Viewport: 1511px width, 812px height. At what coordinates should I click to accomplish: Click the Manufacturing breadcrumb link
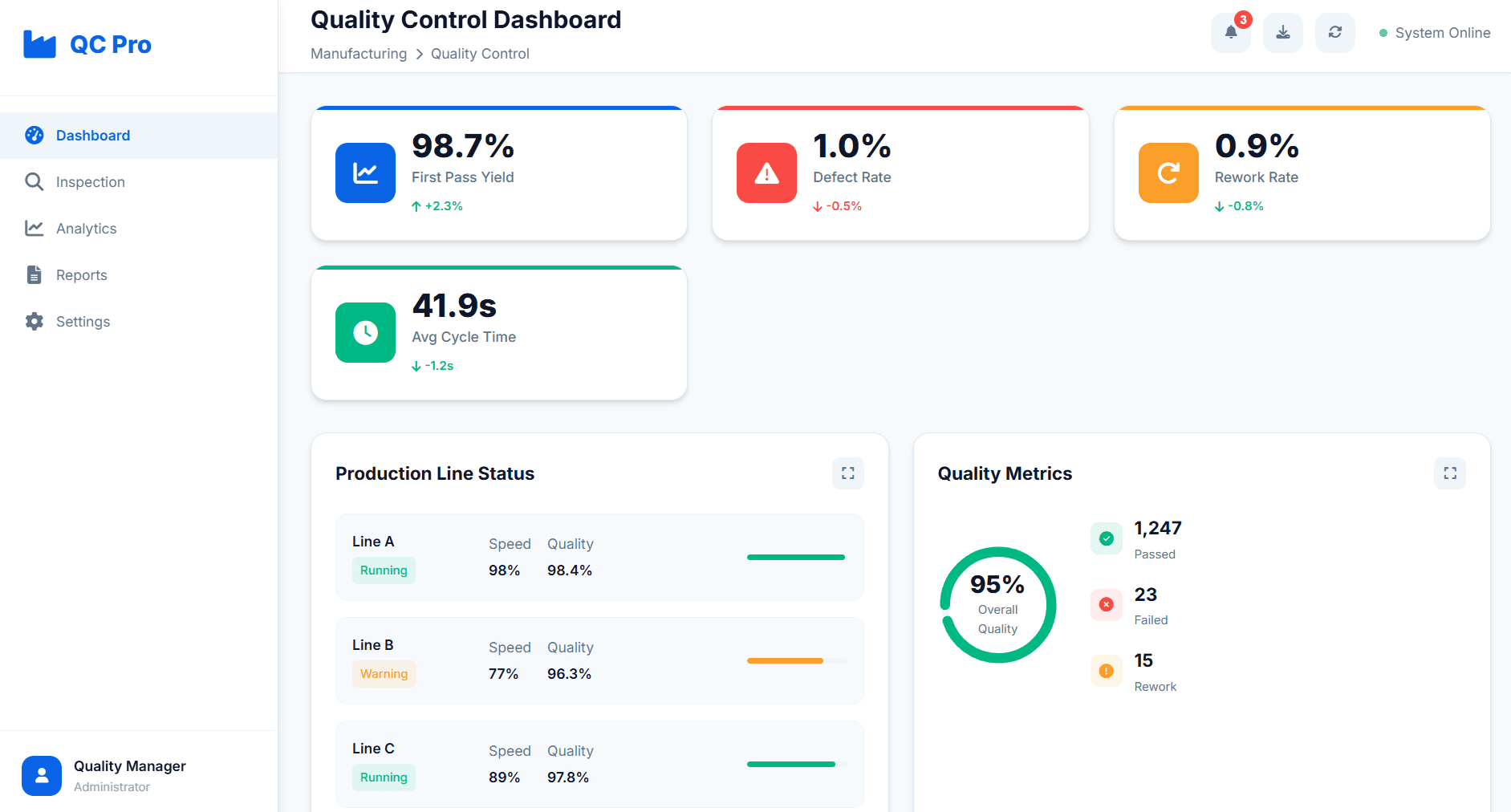coord(359,54)
